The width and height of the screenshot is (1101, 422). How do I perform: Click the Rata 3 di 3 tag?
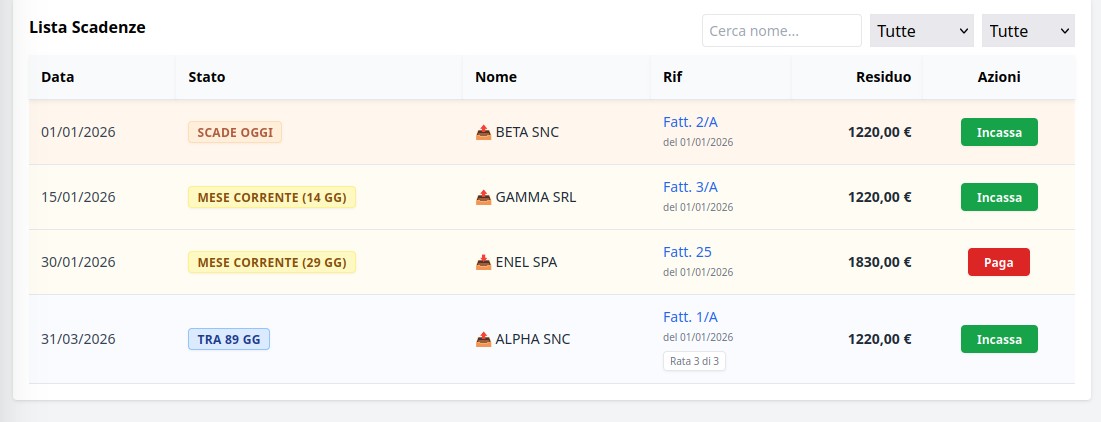(x=694, y=361)
